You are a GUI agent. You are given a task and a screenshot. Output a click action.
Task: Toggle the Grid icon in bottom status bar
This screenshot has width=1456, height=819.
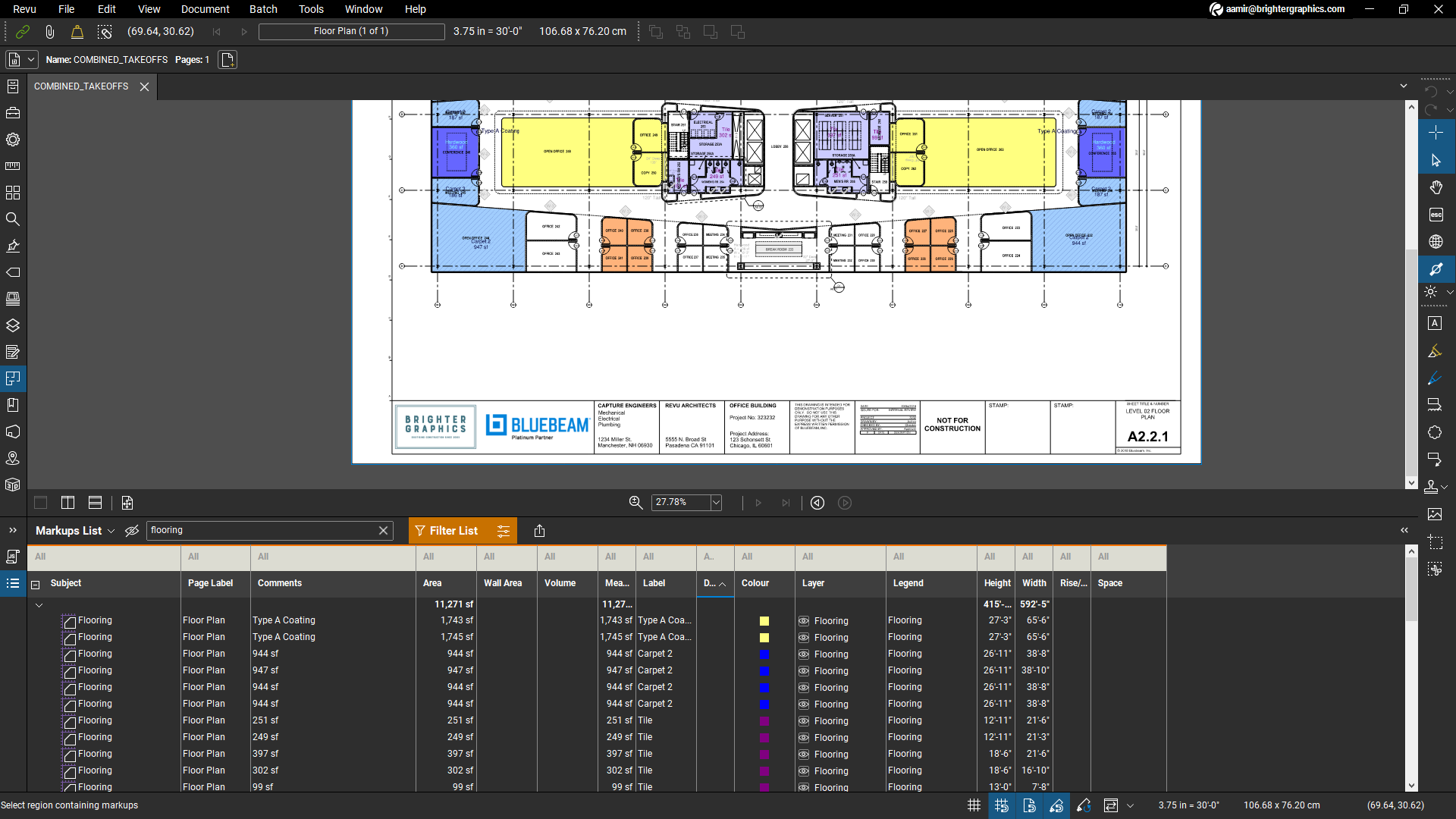[974, 805]
